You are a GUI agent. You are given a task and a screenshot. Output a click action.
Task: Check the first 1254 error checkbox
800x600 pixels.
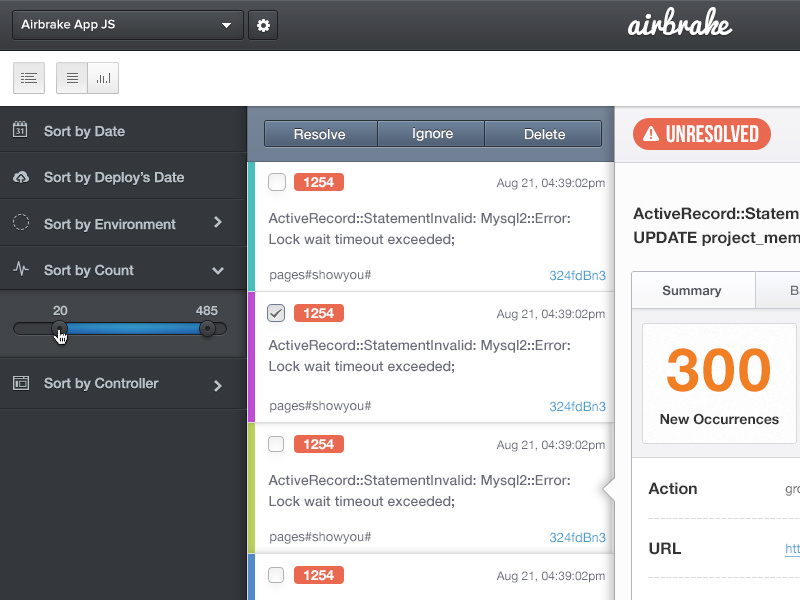coord(275,182)
